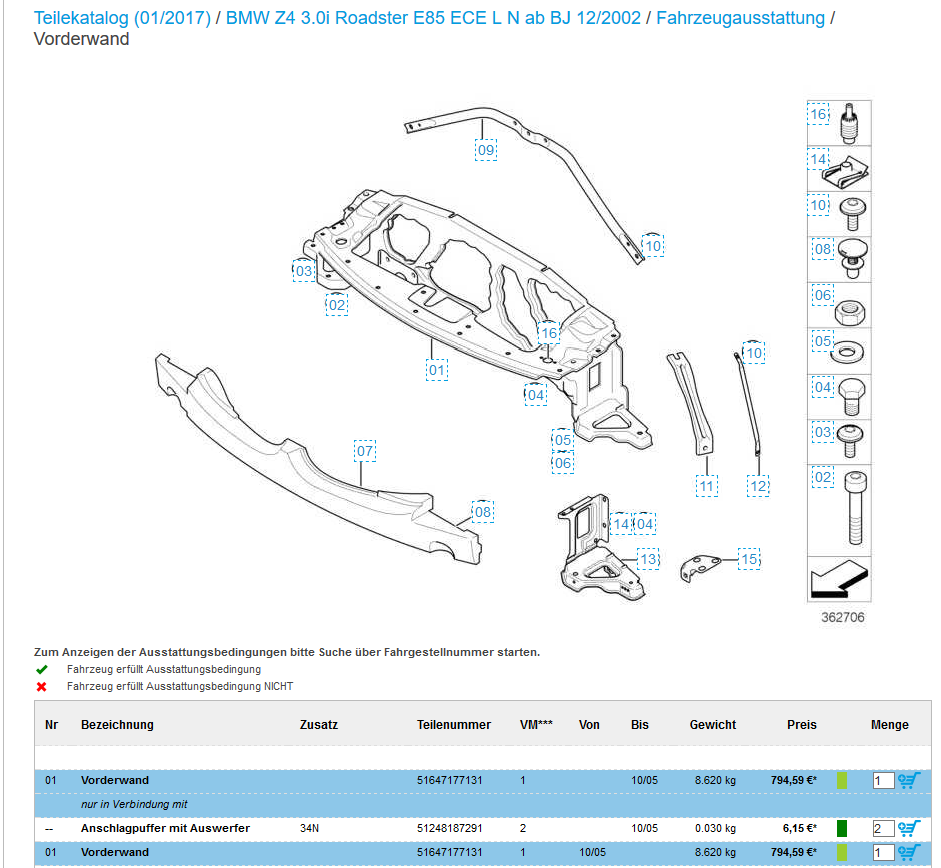Select callout 16 on the front panel drawing
The height and width of the screenshot is (868, 941).
pos(549,333)
